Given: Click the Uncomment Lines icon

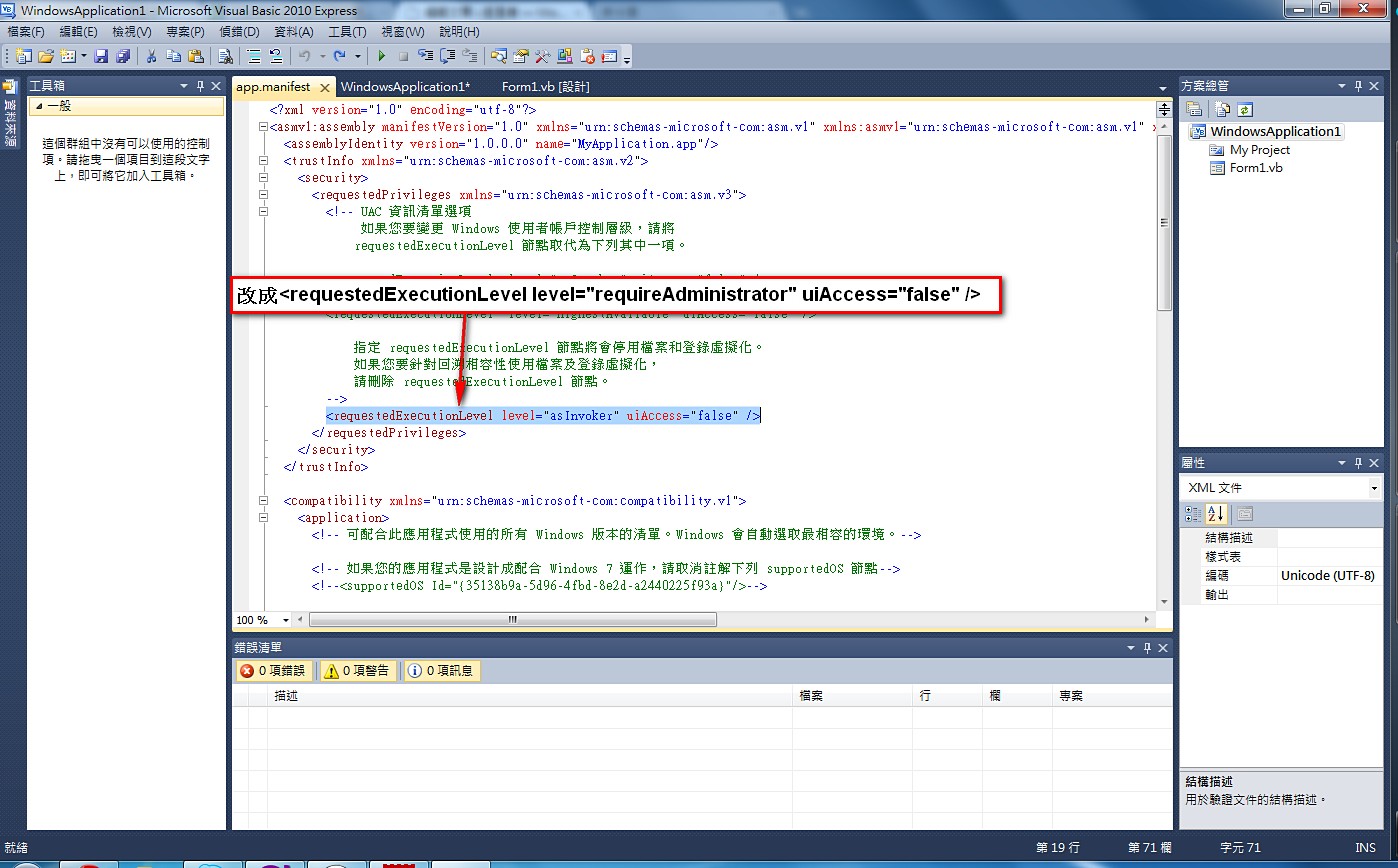Looking at the screenshot, I should pos(276,56).
